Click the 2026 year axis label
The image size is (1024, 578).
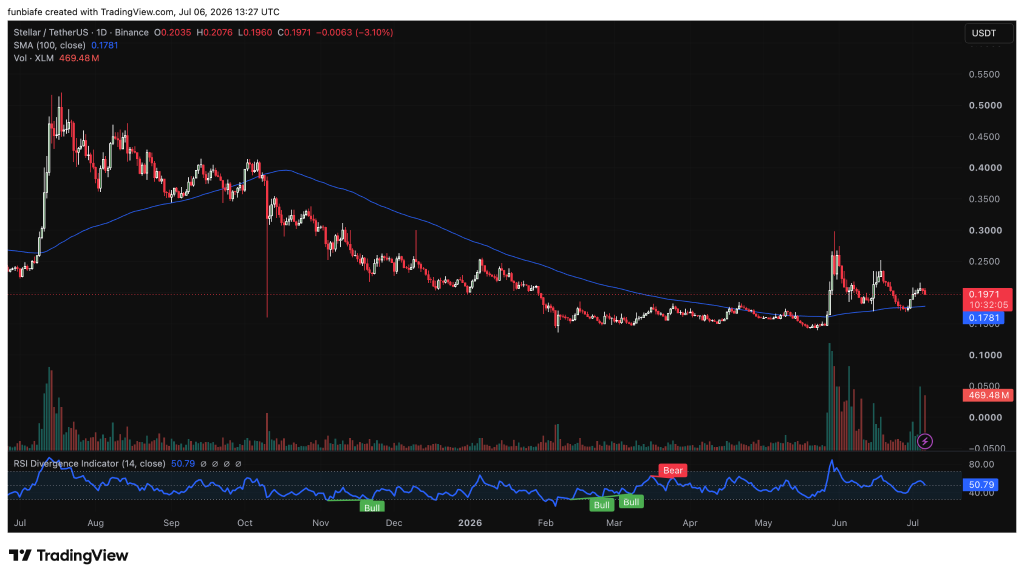tap(470, 523)
